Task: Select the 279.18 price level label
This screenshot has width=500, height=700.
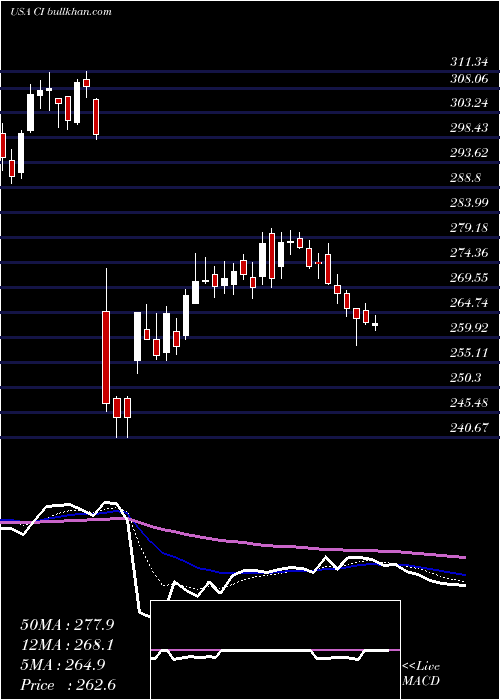Action: tap(470, 228)
